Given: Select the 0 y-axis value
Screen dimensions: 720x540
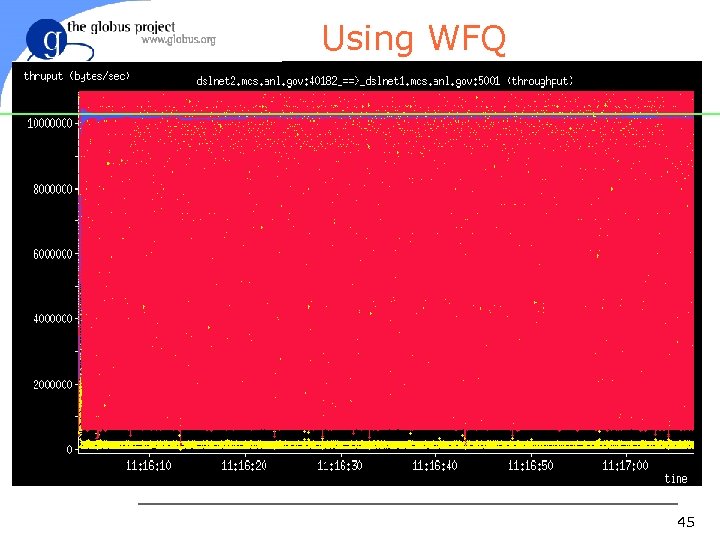Looking at the screenshot, I should (69, 449).
